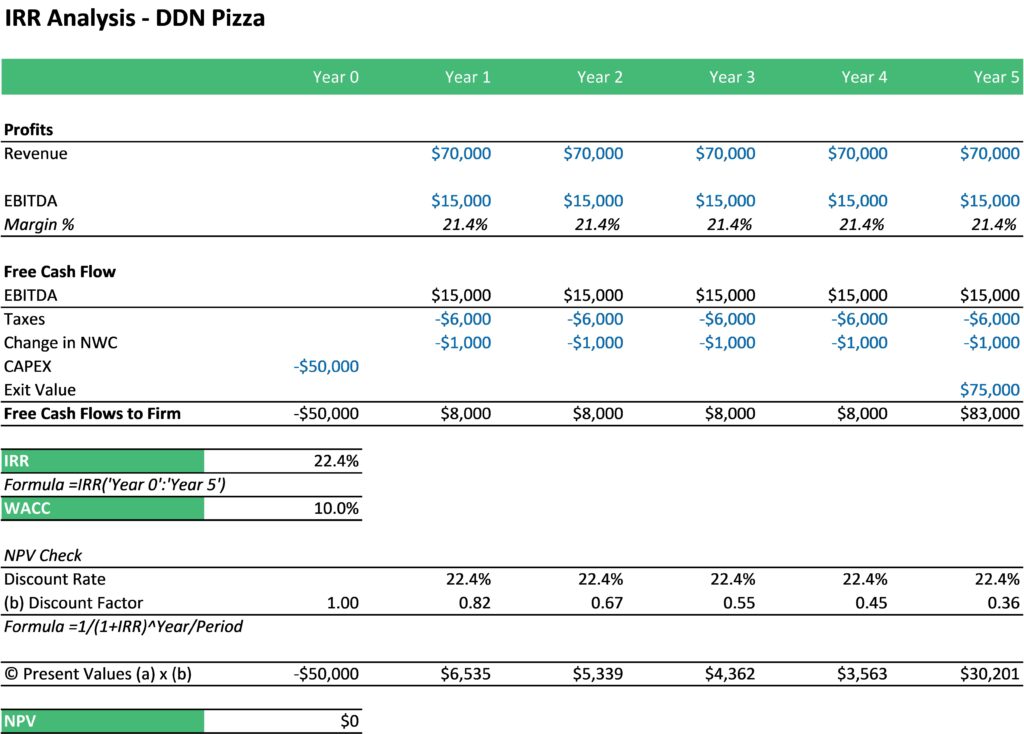The image size is (1024, 734).
Task: Click the green NPV label cell
Action: tap(103, 721)
